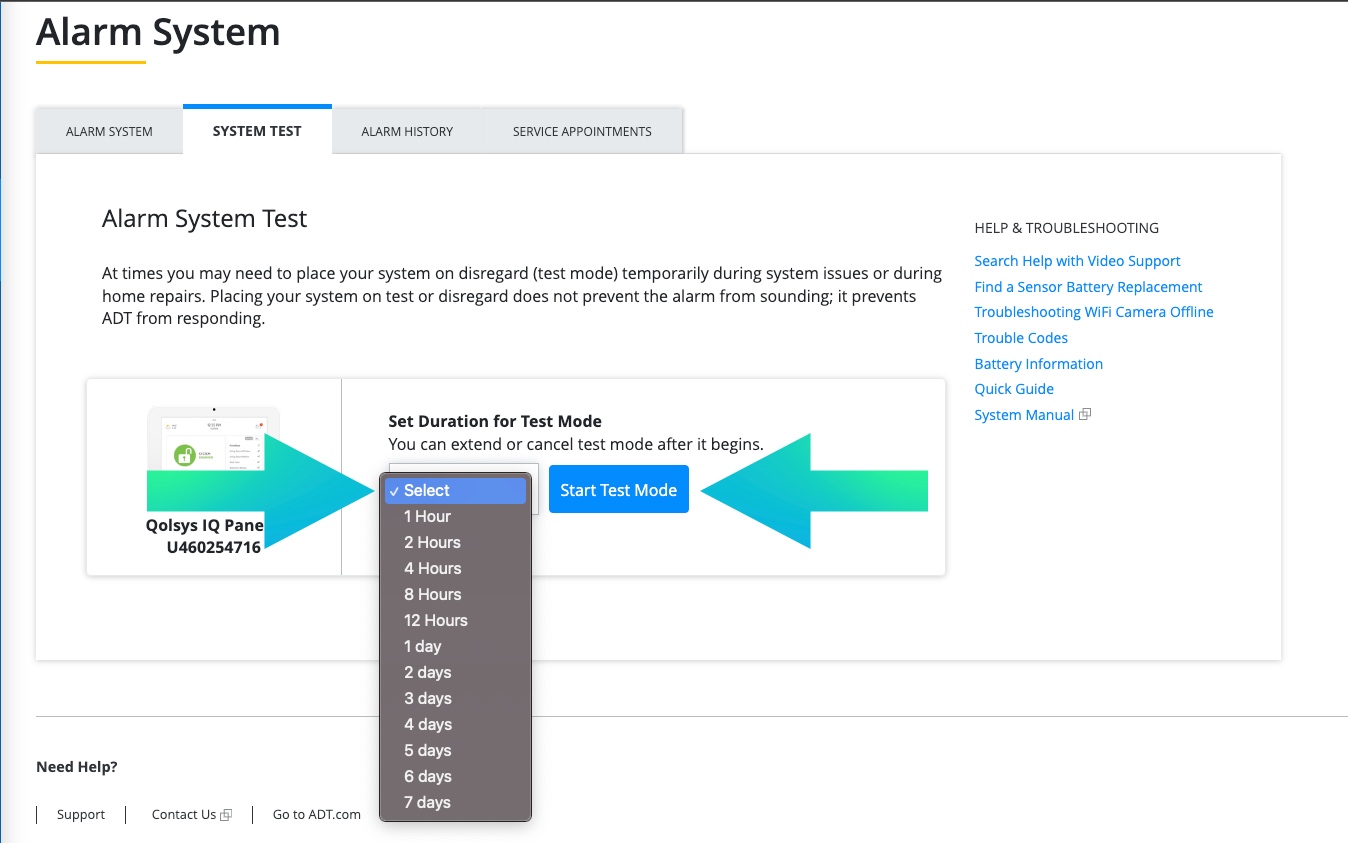Click the external link icon beside Contact Us

point(226,815)
